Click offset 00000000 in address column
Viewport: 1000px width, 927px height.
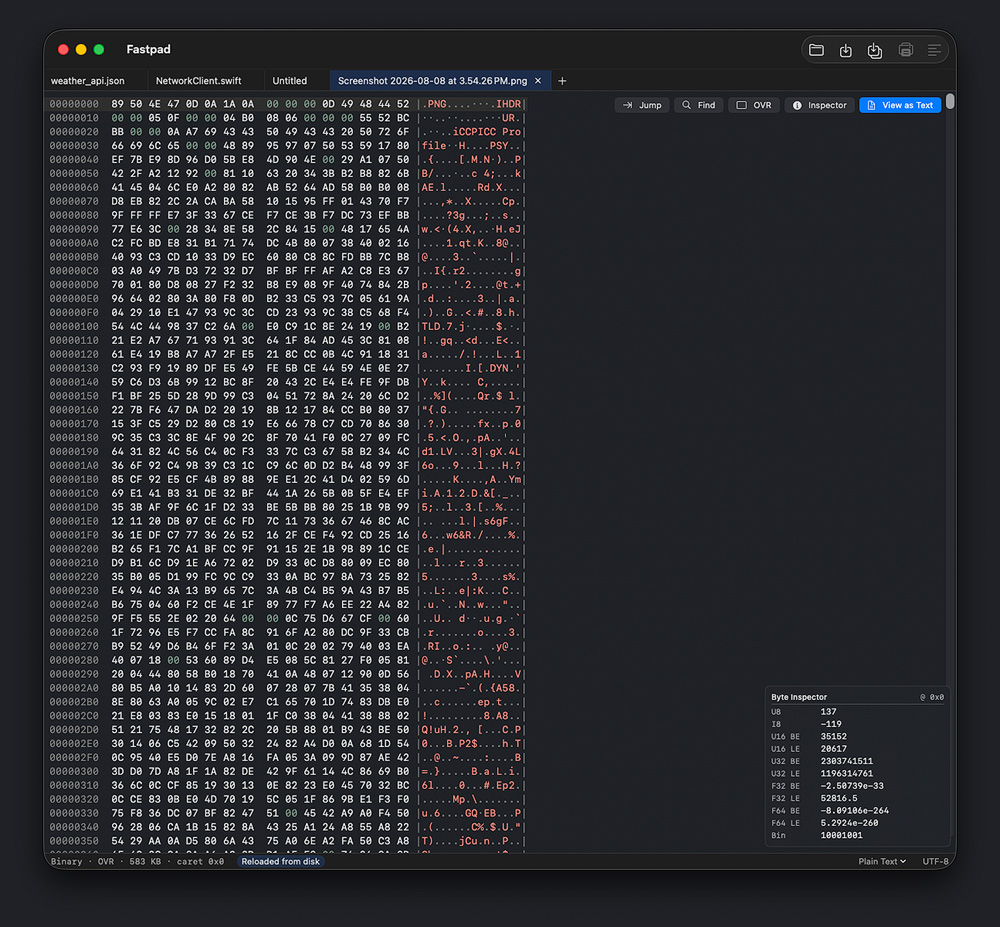point(74,104)
